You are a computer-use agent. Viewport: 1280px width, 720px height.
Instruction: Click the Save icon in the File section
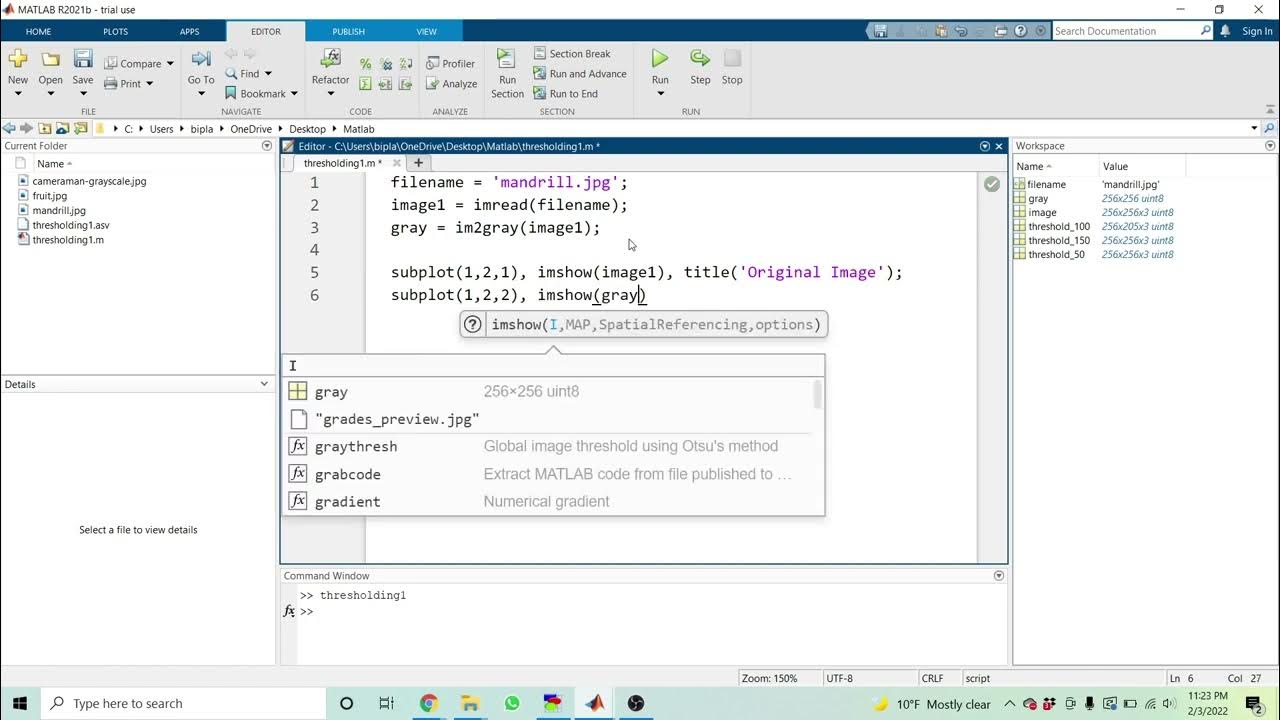coord(83,59)
